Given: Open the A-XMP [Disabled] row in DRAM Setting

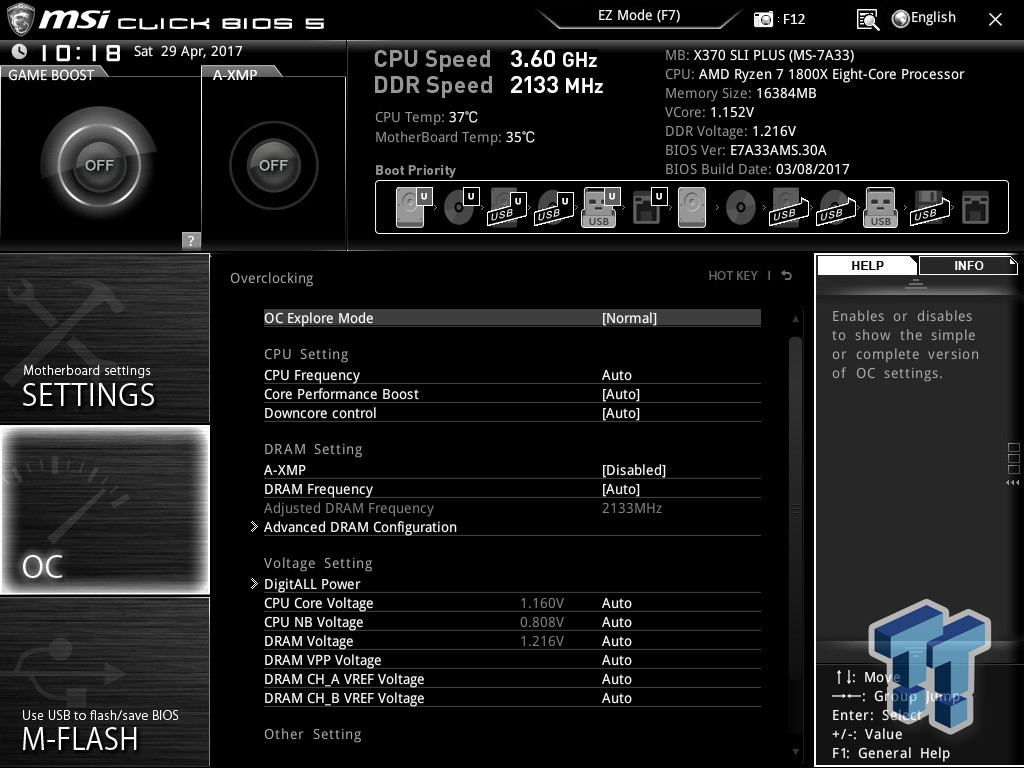Looking at the screenshot, I should point(512,470).
